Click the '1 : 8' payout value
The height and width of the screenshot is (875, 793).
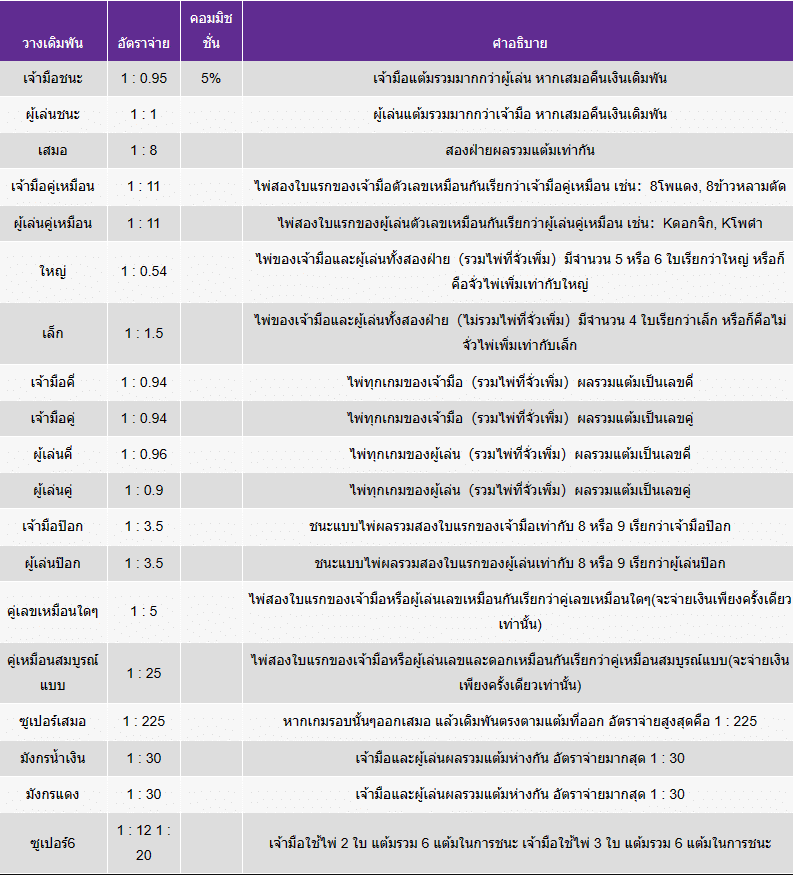143,150
